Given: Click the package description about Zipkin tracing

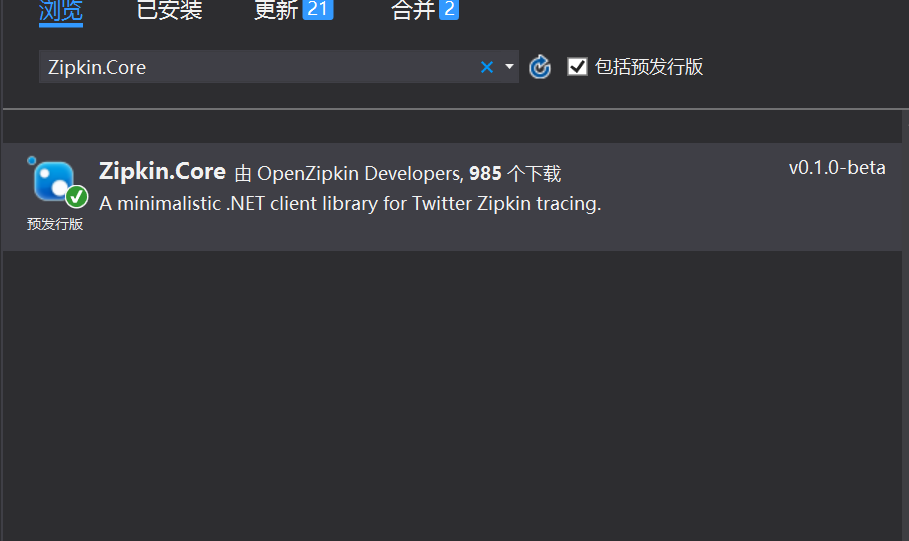Looking at the screenshot, I should [x=350, y=204].
